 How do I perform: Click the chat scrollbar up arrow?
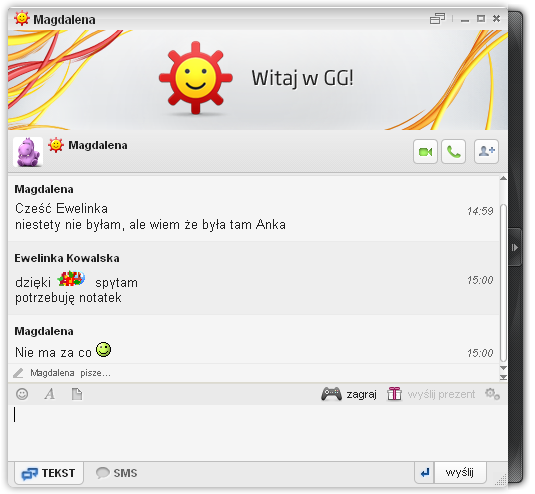point(503,178)
